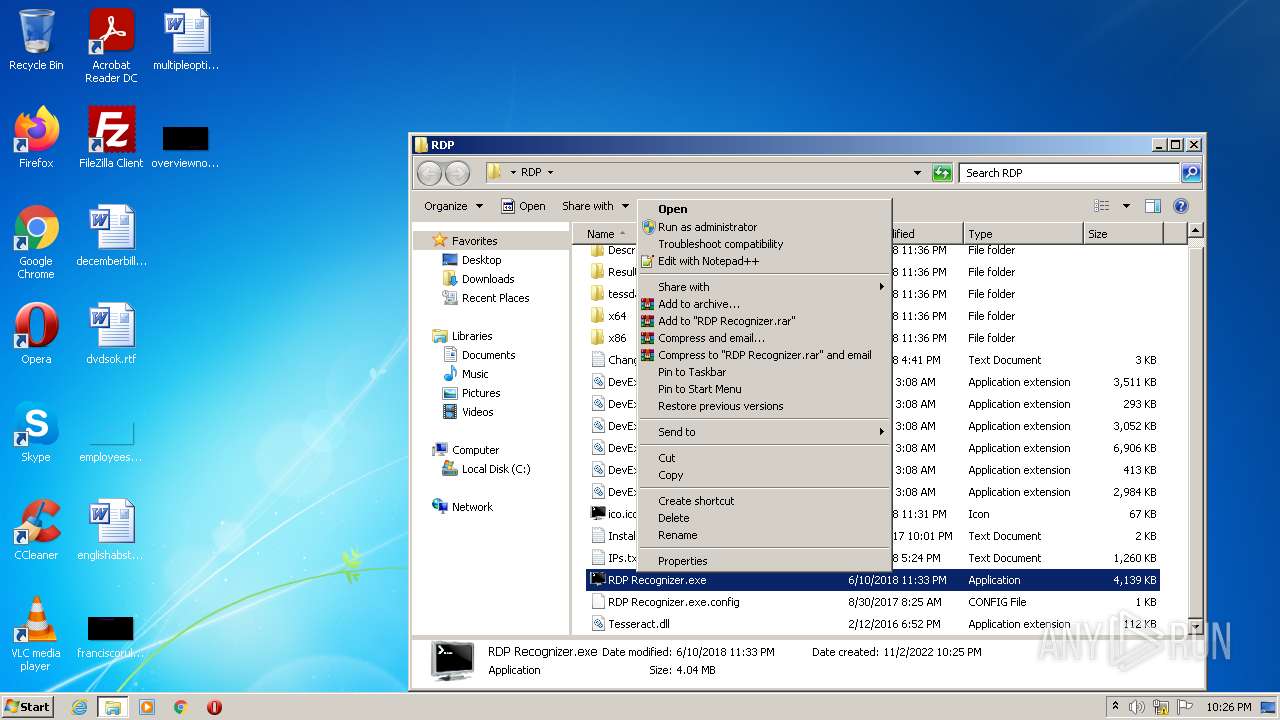Select Pin to Start Menu
This screenshot has width=1280, height=720.
764,389
